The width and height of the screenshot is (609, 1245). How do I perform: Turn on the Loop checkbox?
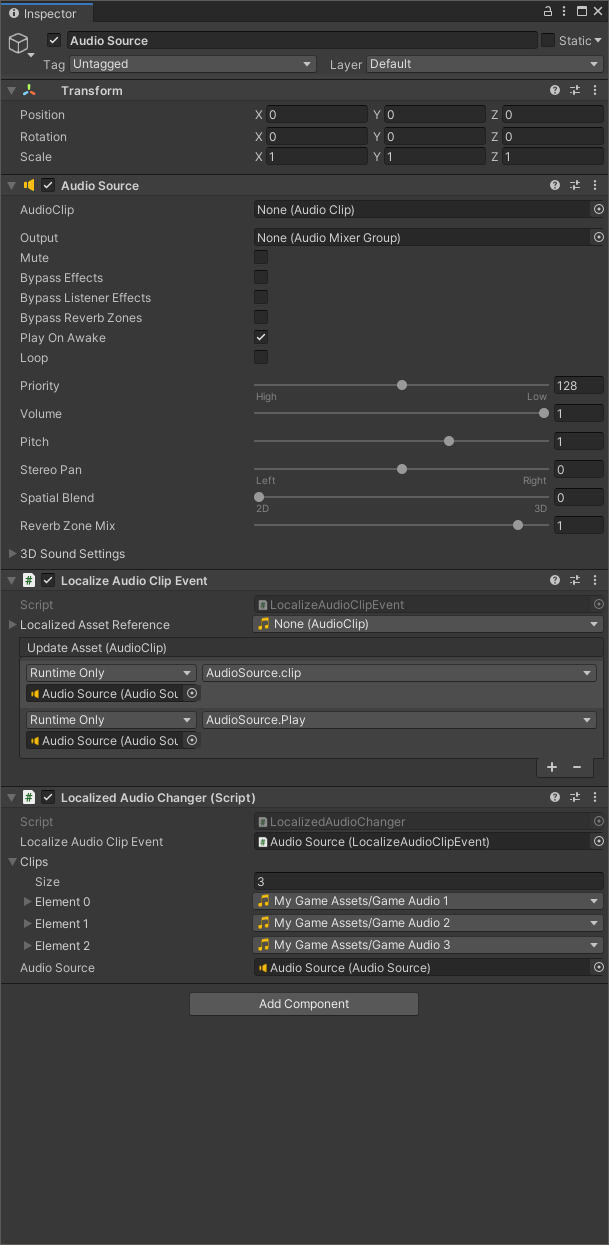261,358
